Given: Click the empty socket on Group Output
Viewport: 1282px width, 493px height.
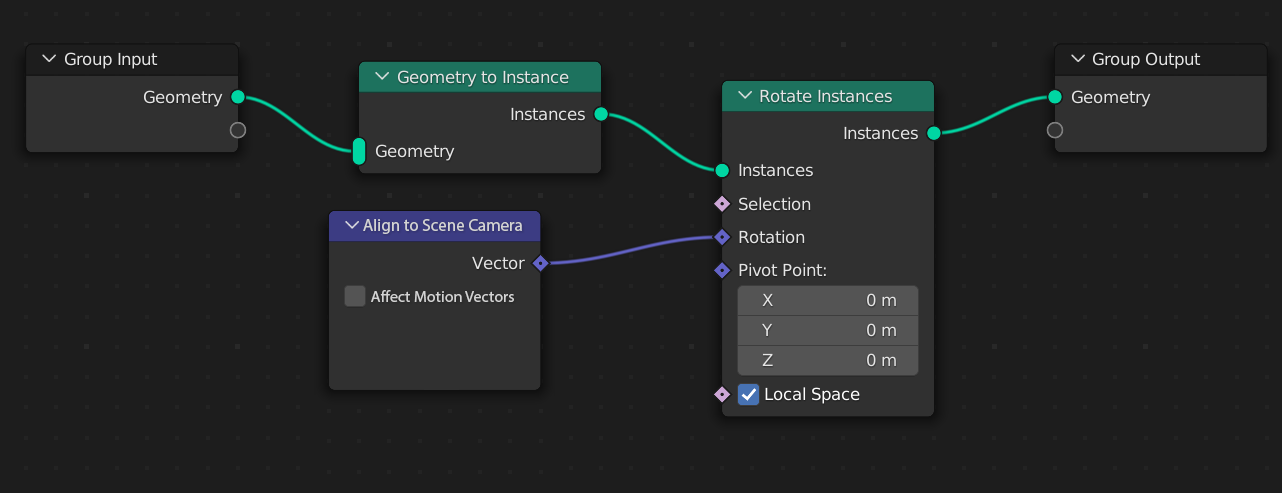Looking at the screenshot, I should [1054, 130].
